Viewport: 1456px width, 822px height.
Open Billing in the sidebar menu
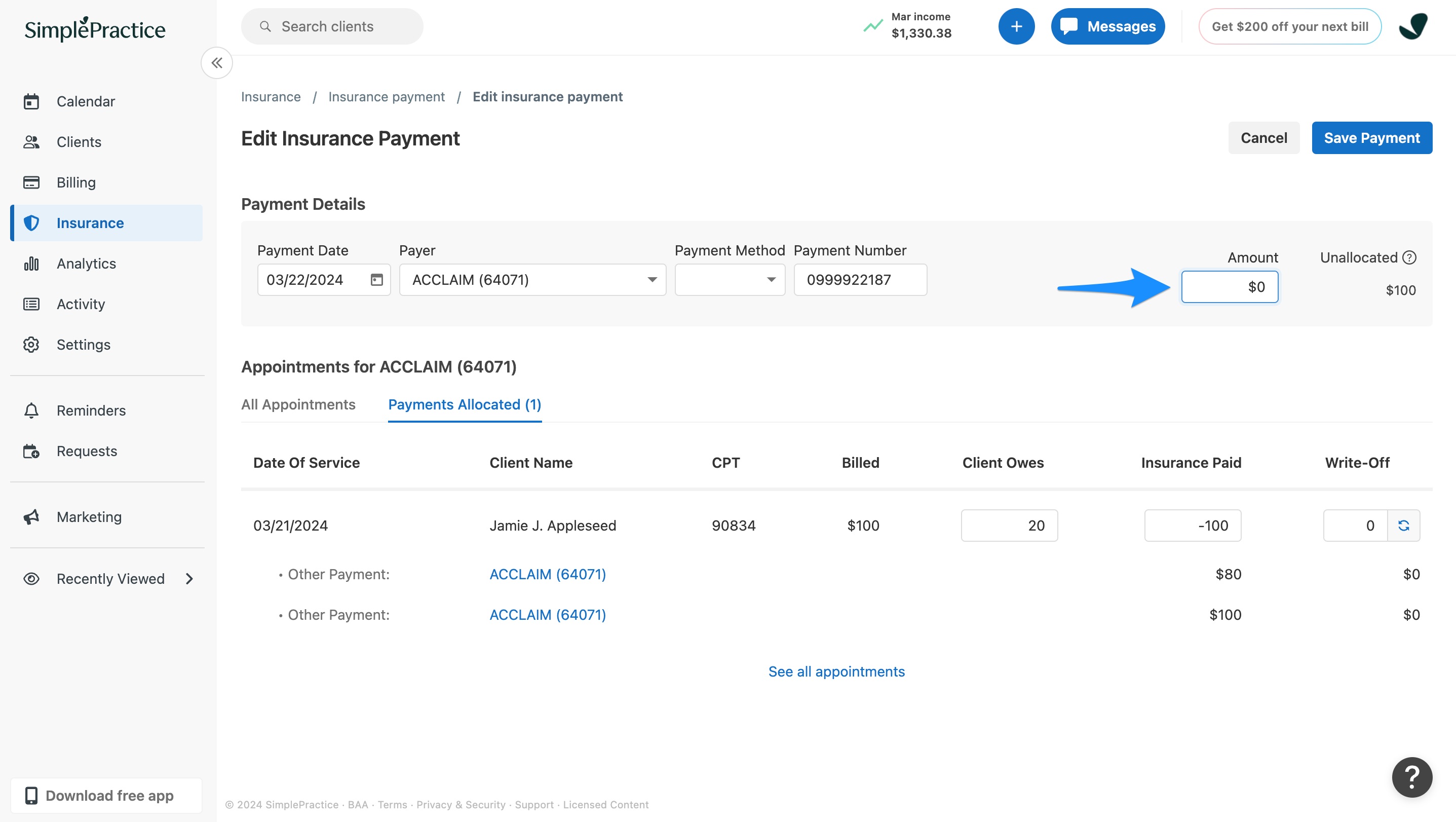(x=106, y=182)
